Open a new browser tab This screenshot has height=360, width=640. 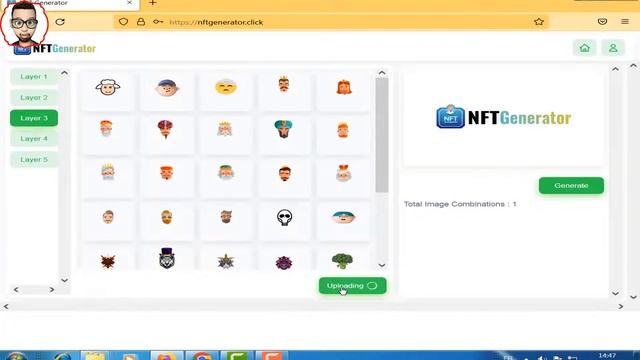pos(152,3)
